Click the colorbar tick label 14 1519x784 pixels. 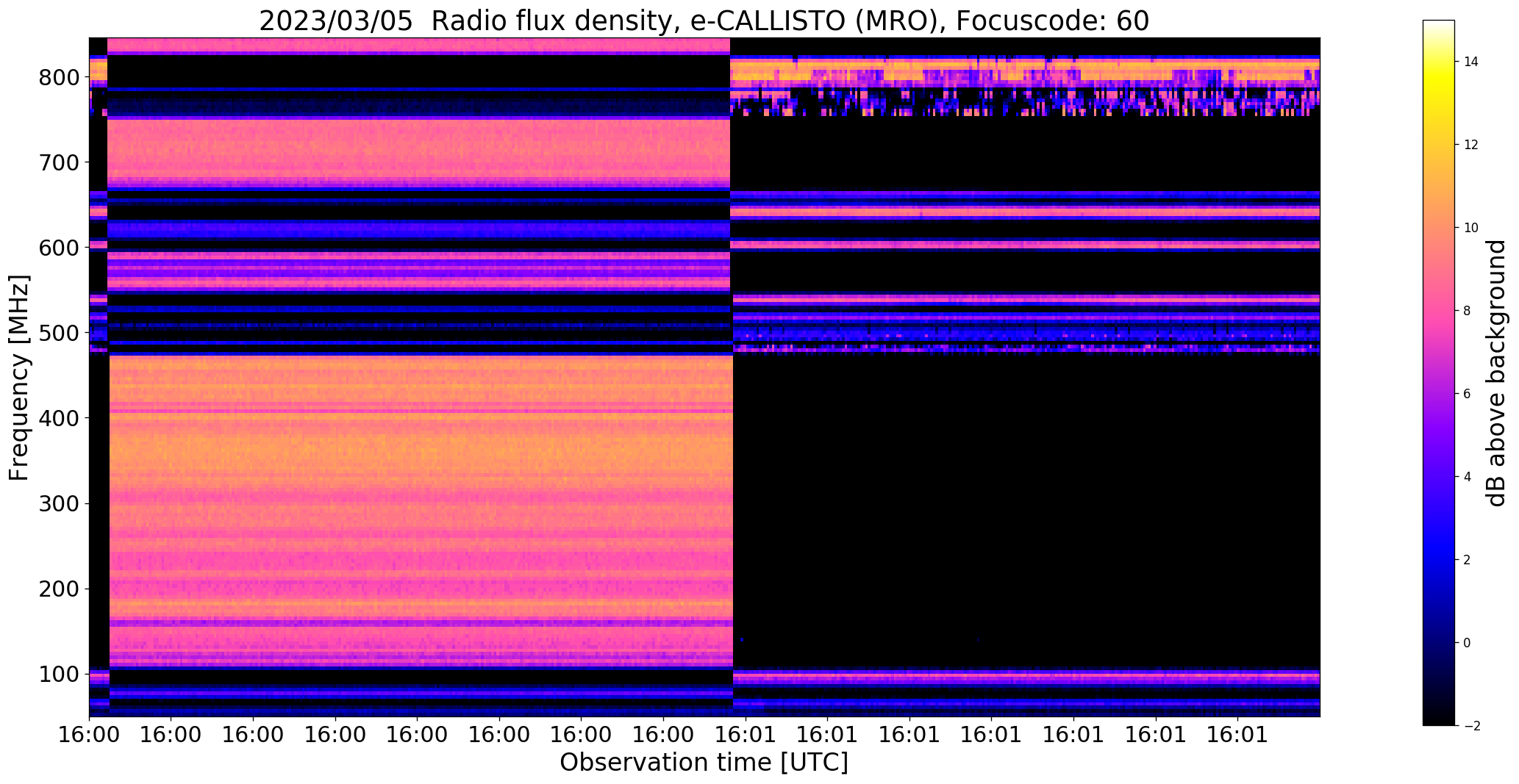click(x=1471, y=62)
